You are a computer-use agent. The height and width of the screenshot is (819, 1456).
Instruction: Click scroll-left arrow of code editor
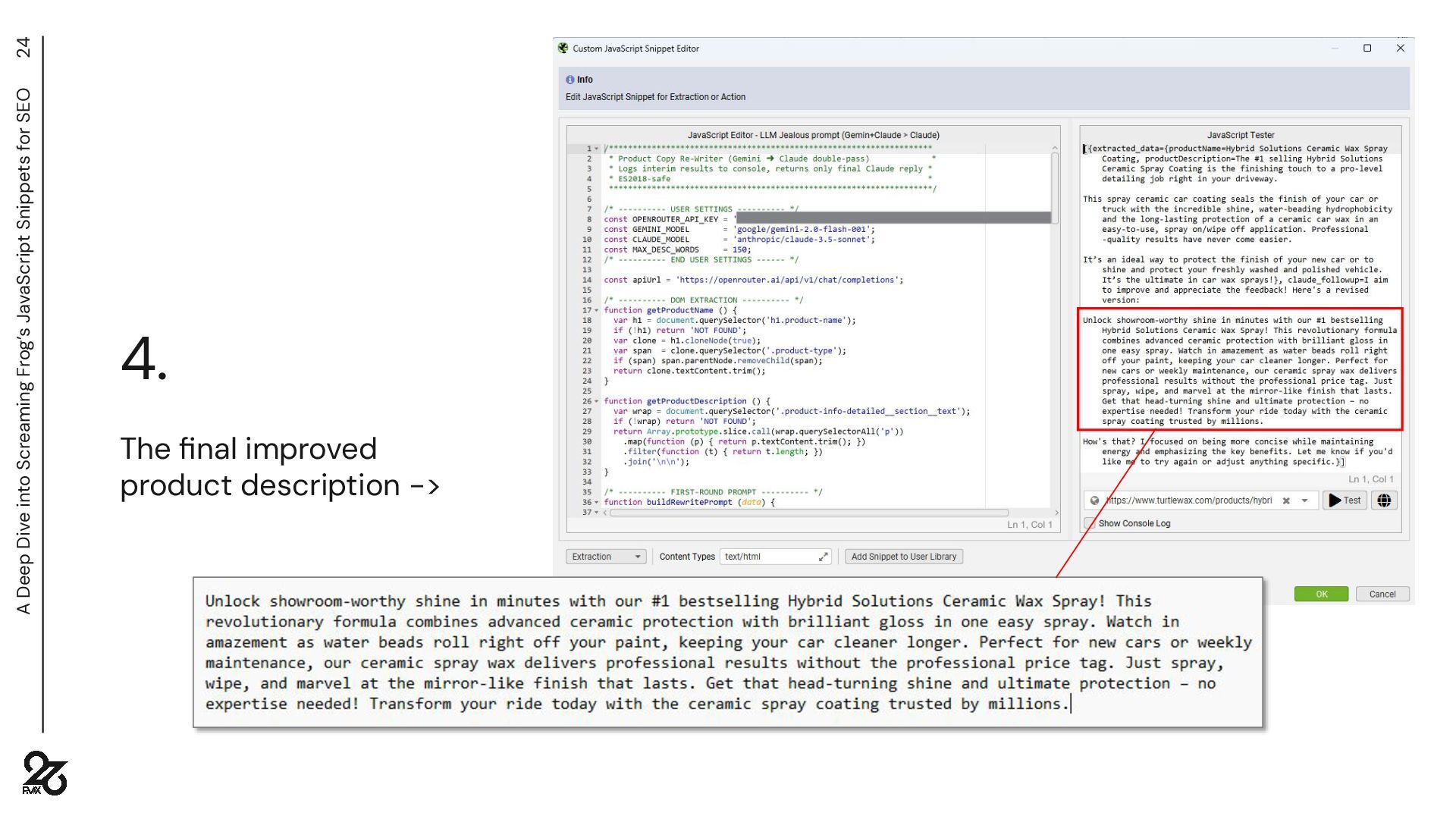click(605, 513)
